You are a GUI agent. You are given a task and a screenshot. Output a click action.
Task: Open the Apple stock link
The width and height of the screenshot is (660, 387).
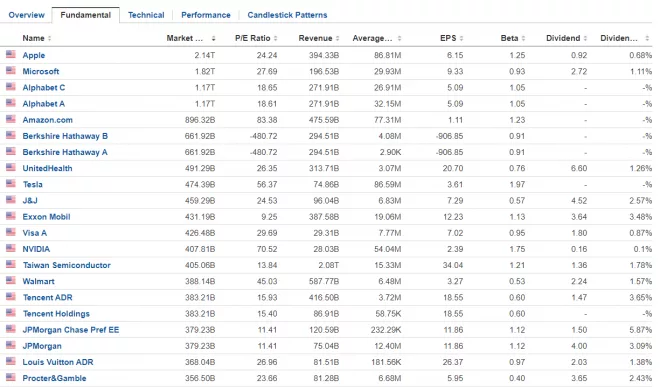click(34, 55)
